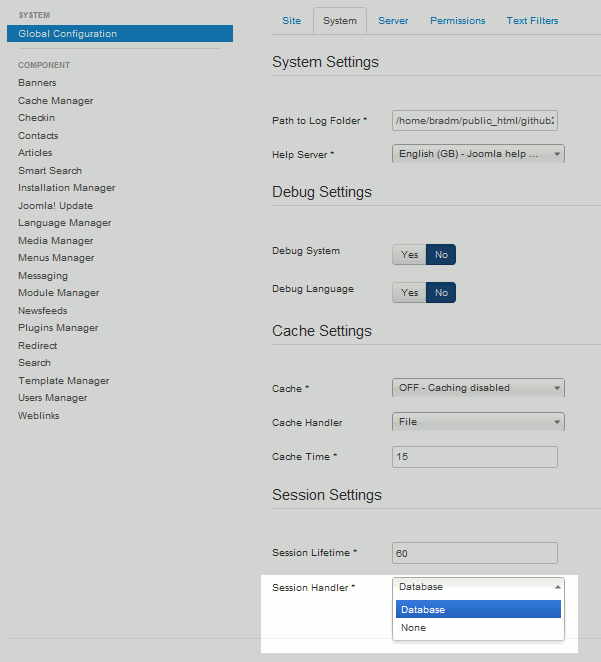Open the Plugins Manager link
Viewport: 601px width, 662px height.
pos(58,328)
